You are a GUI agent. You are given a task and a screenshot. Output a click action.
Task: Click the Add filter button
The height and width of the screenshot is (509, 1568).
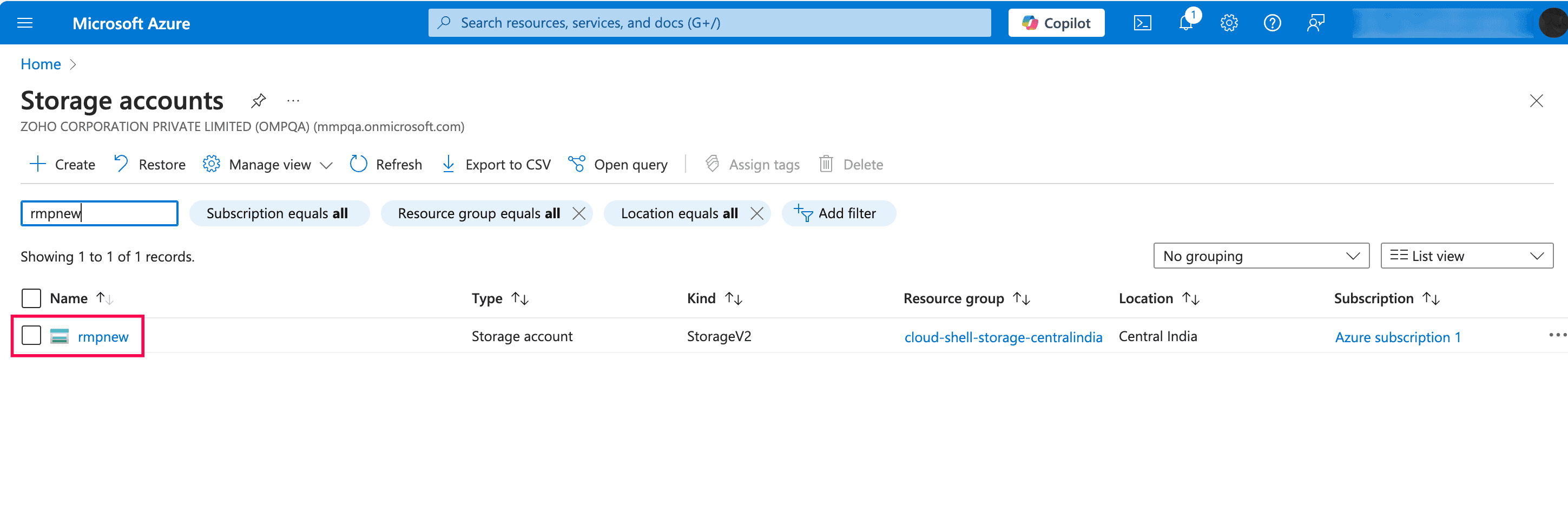pyautogui.click(x=838, y=214)
